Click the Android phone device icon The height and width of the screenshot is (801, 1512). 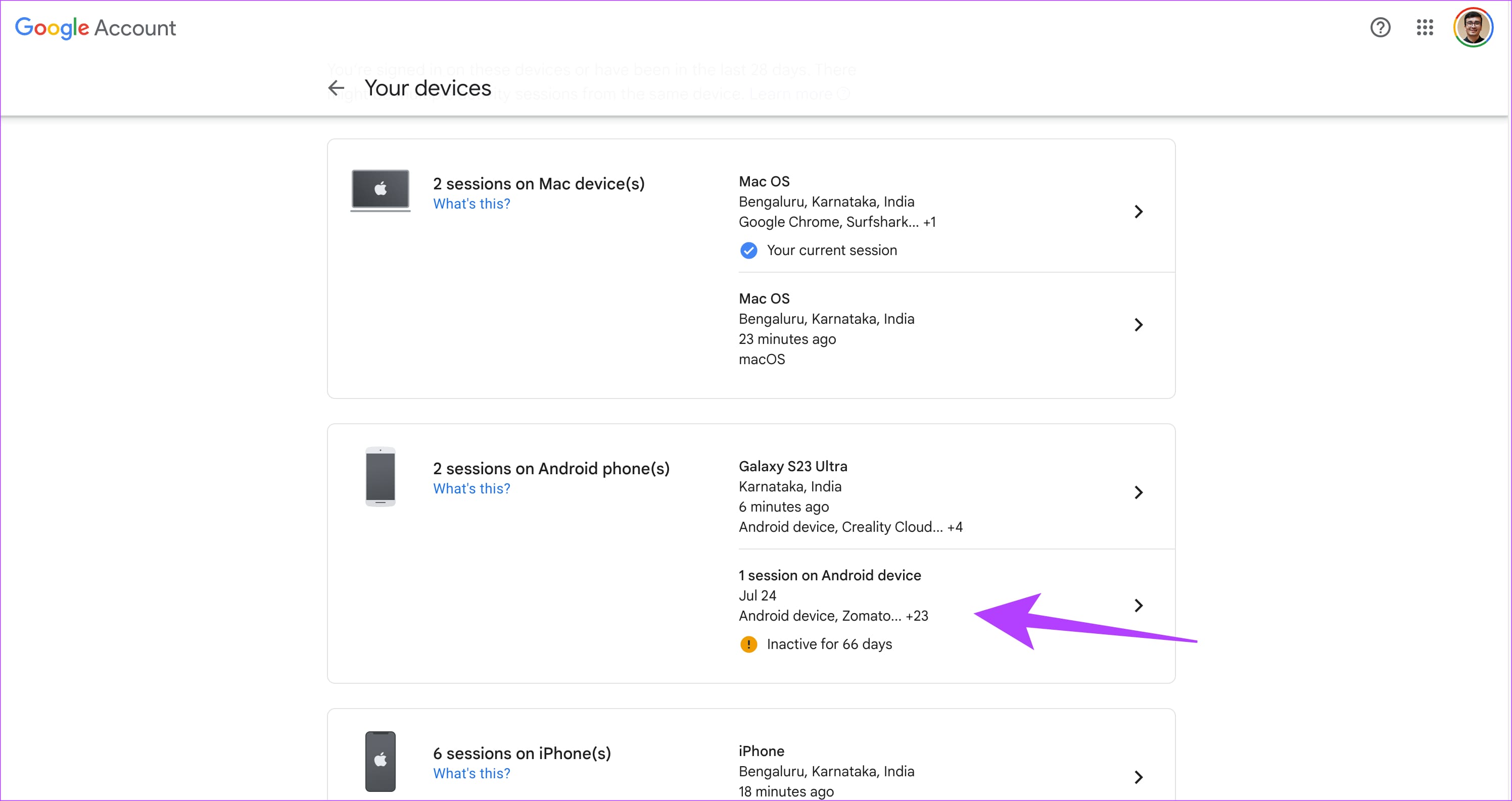click(381, 476)
